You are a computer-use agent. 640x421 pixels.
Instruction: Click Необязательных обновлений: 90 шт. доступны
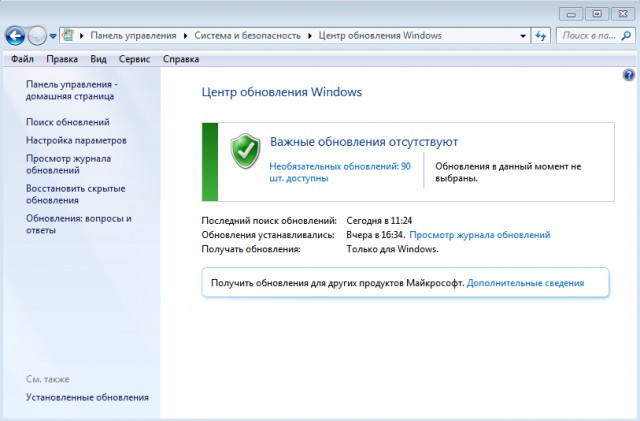point(340,172)
